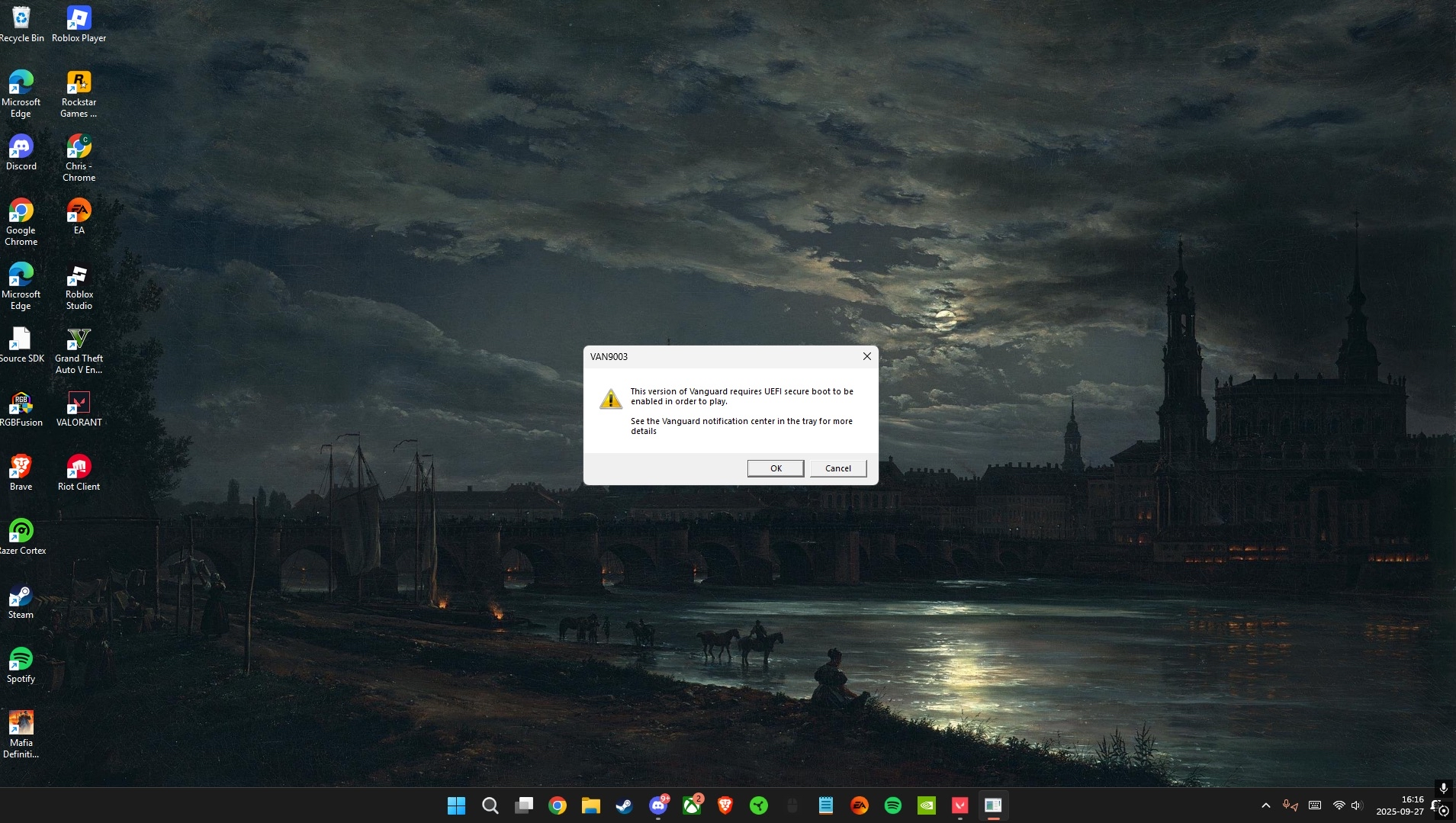Close the VAN9003 error dialog window

866,356
